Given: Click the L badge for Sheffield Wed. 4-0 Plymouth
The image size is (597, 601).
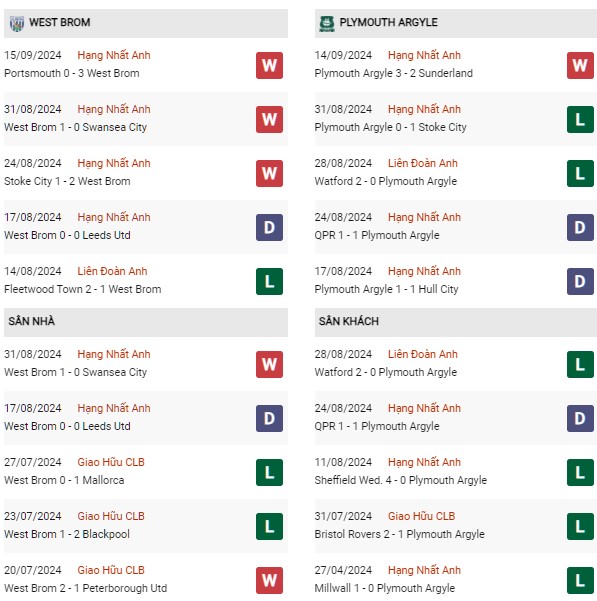Looking at the screenshot, I should pyautogui.click(x=580, y=472).
